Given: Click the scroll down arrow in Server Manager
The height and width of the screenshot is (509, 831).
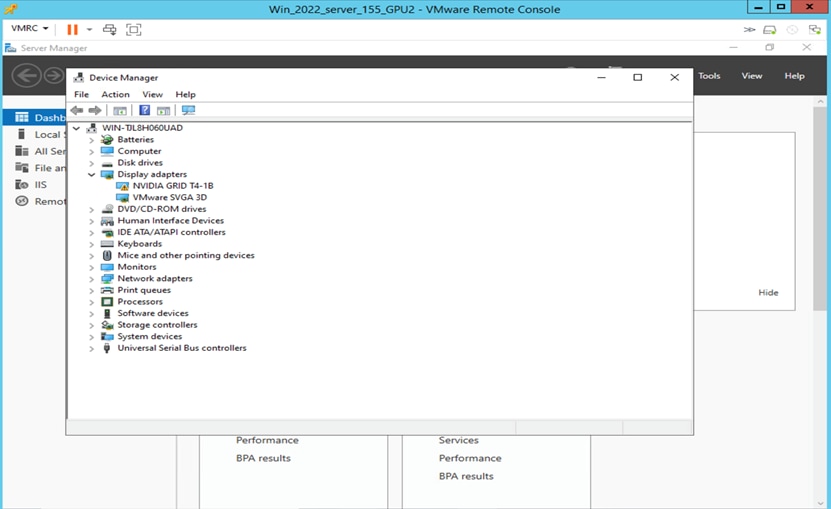Looking at the screenshot, I should tap(820, 503).
